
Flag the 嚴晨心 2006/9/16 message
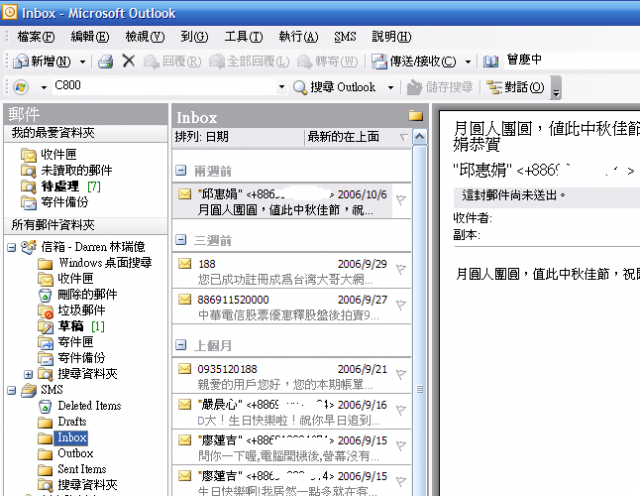[401, 409]
